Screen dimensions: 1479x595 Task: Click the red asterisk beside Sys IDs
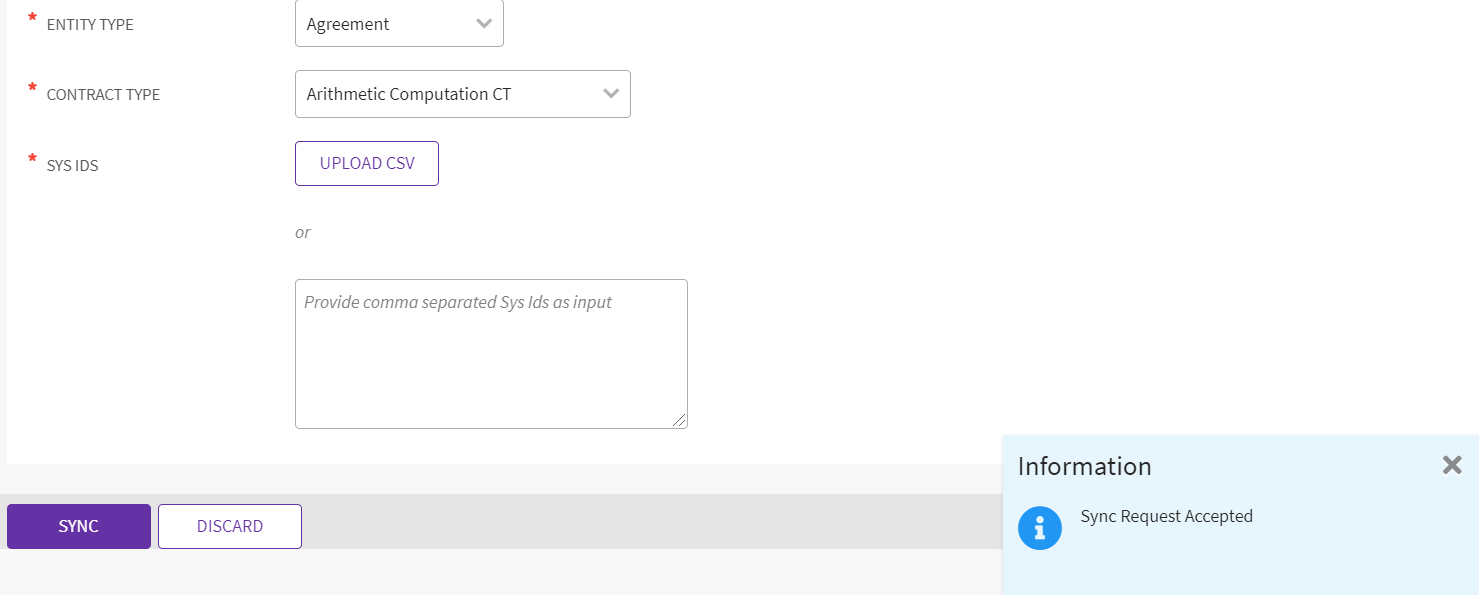click(32, 159)
